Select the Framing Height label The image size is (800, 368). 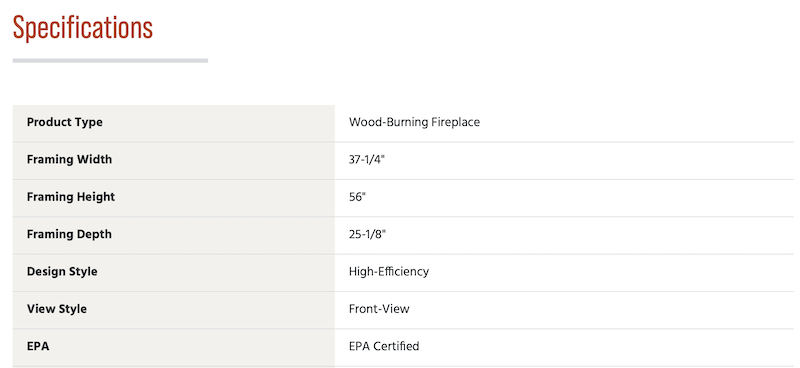(71, 197)
